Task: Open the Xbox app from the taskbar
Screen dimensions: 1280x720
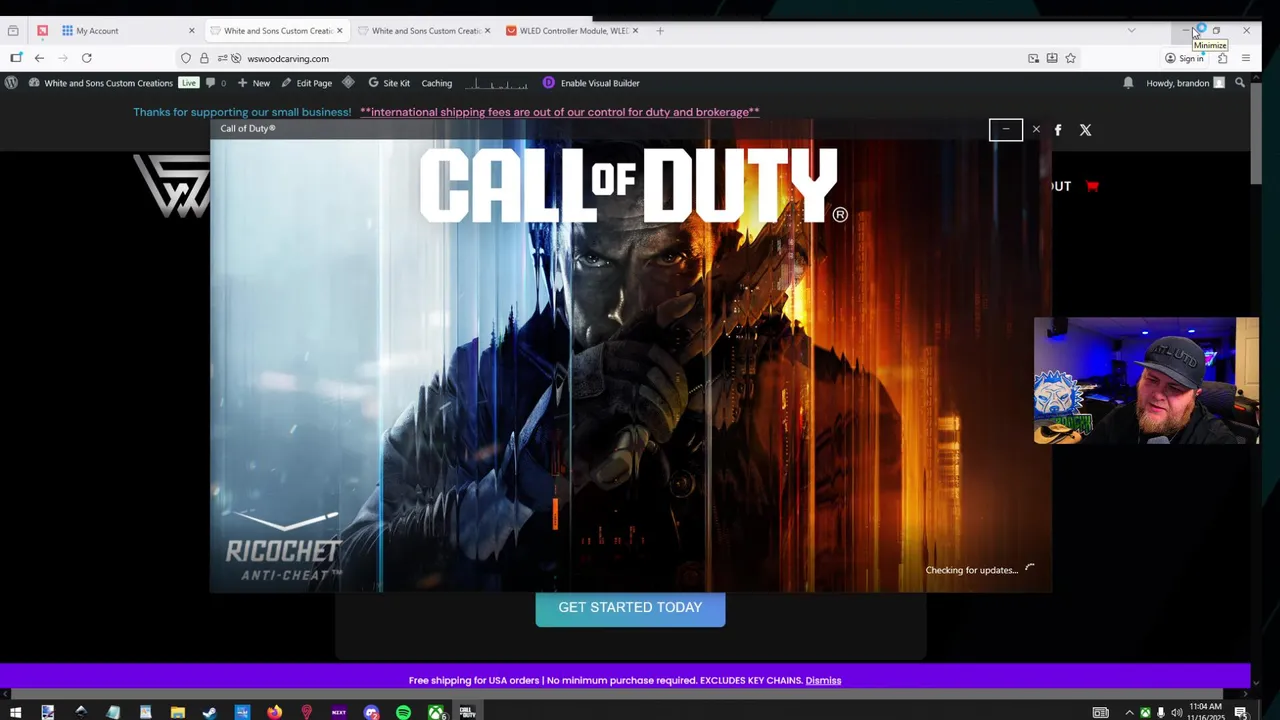Action: click(436, 712)
